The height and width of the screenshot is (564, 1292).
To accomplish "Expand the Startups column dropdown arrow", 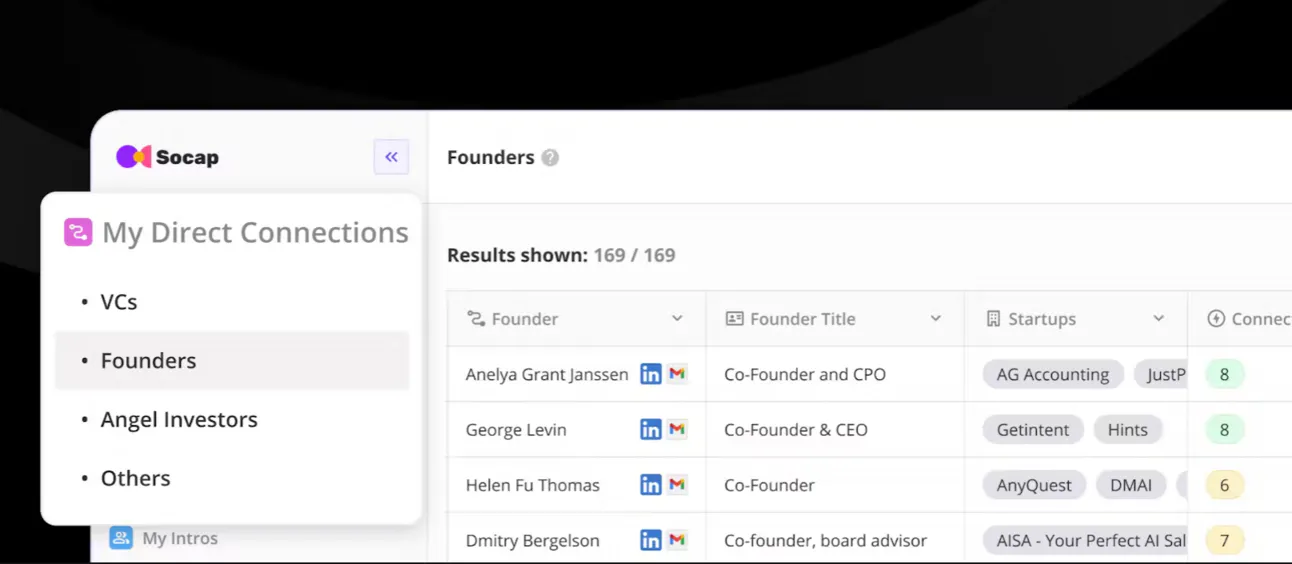I will pyautogui.click(x=1159, y=319).
